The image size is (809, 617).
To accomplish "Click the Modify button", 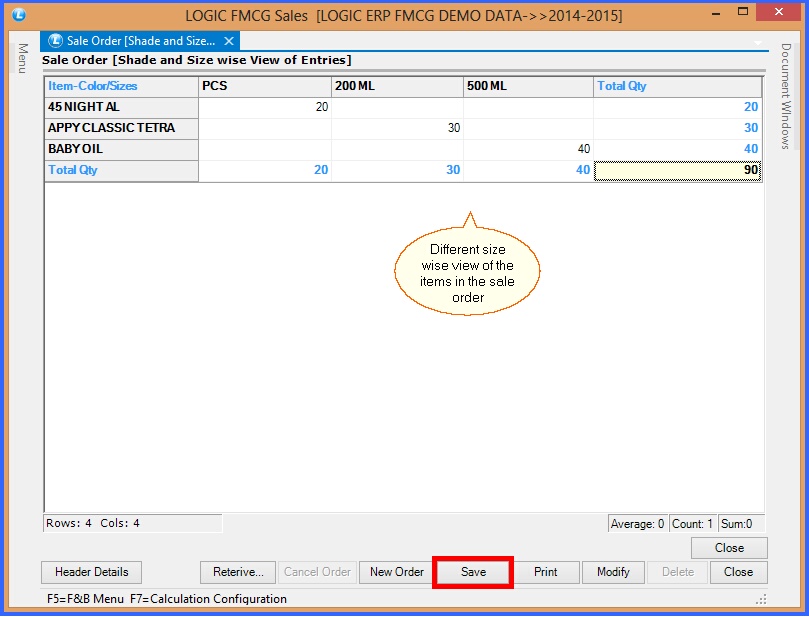I will click(613, 572).
